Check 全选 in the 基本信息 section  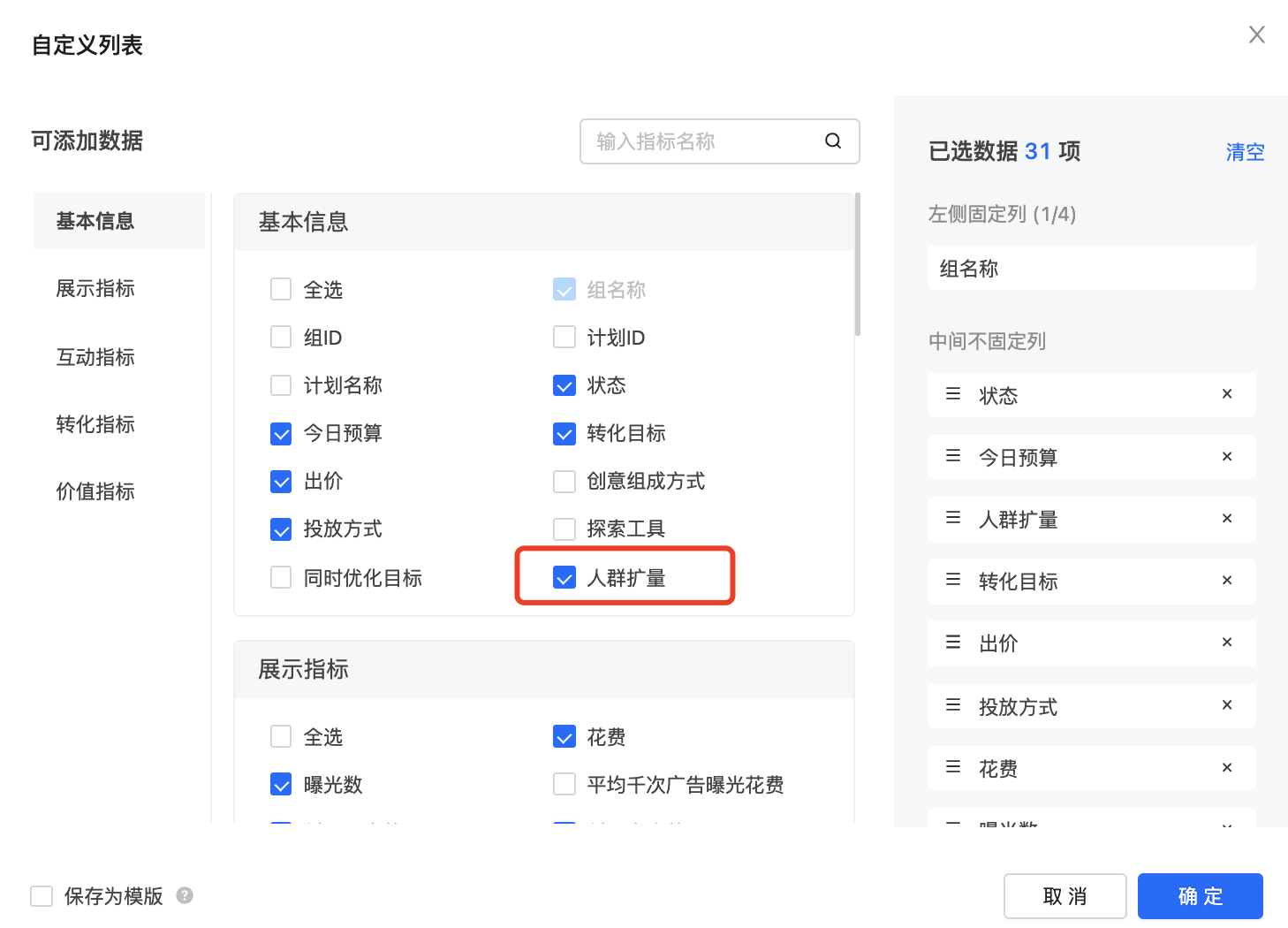click(281, 289)
